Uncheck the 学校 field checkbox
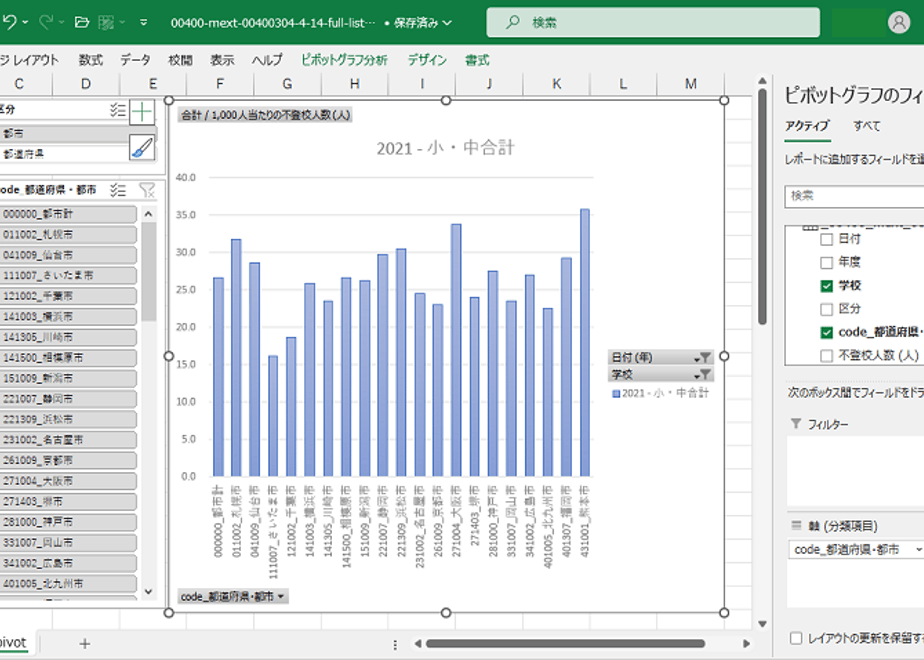The image size is (924, 660). click(826, 286)
